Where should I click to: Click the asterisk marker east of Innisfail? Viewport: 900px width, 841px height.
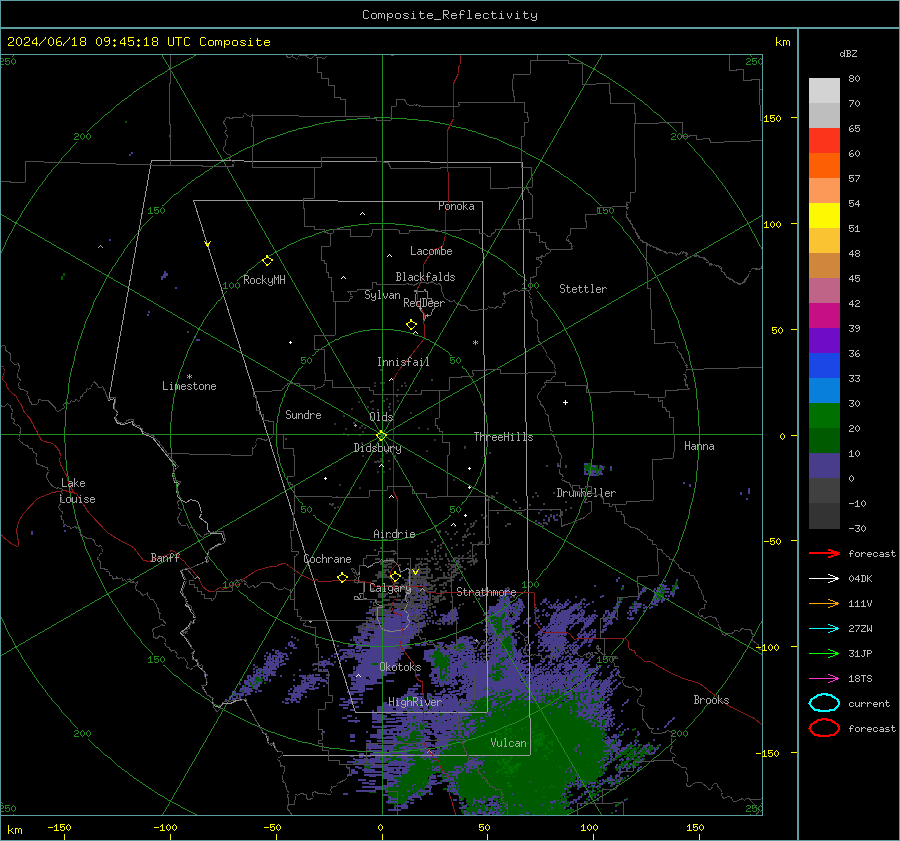tap(475, 343)
